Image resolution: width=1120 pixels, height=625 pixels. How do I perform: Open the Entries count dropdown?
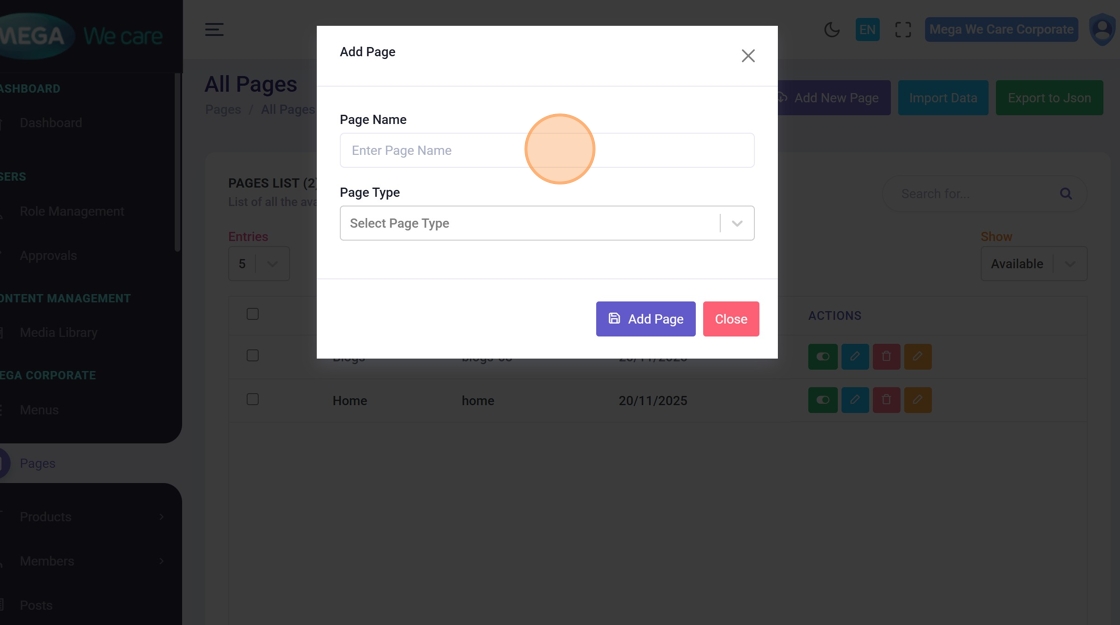(259, 264)
